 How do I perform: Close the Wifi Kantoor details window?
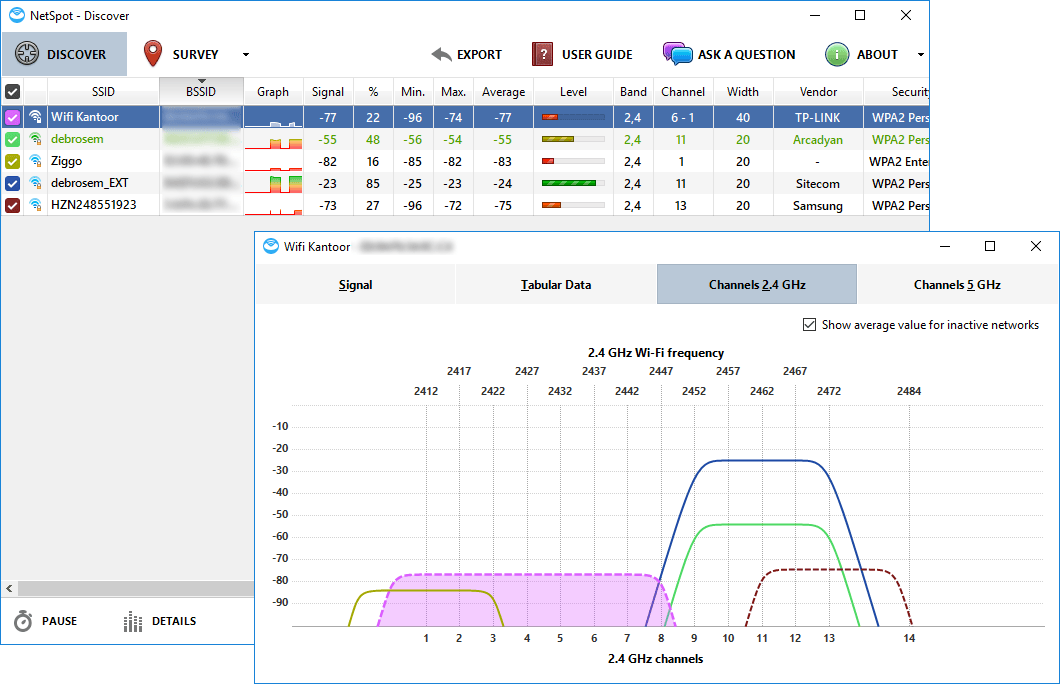(x=1036, y=246)
